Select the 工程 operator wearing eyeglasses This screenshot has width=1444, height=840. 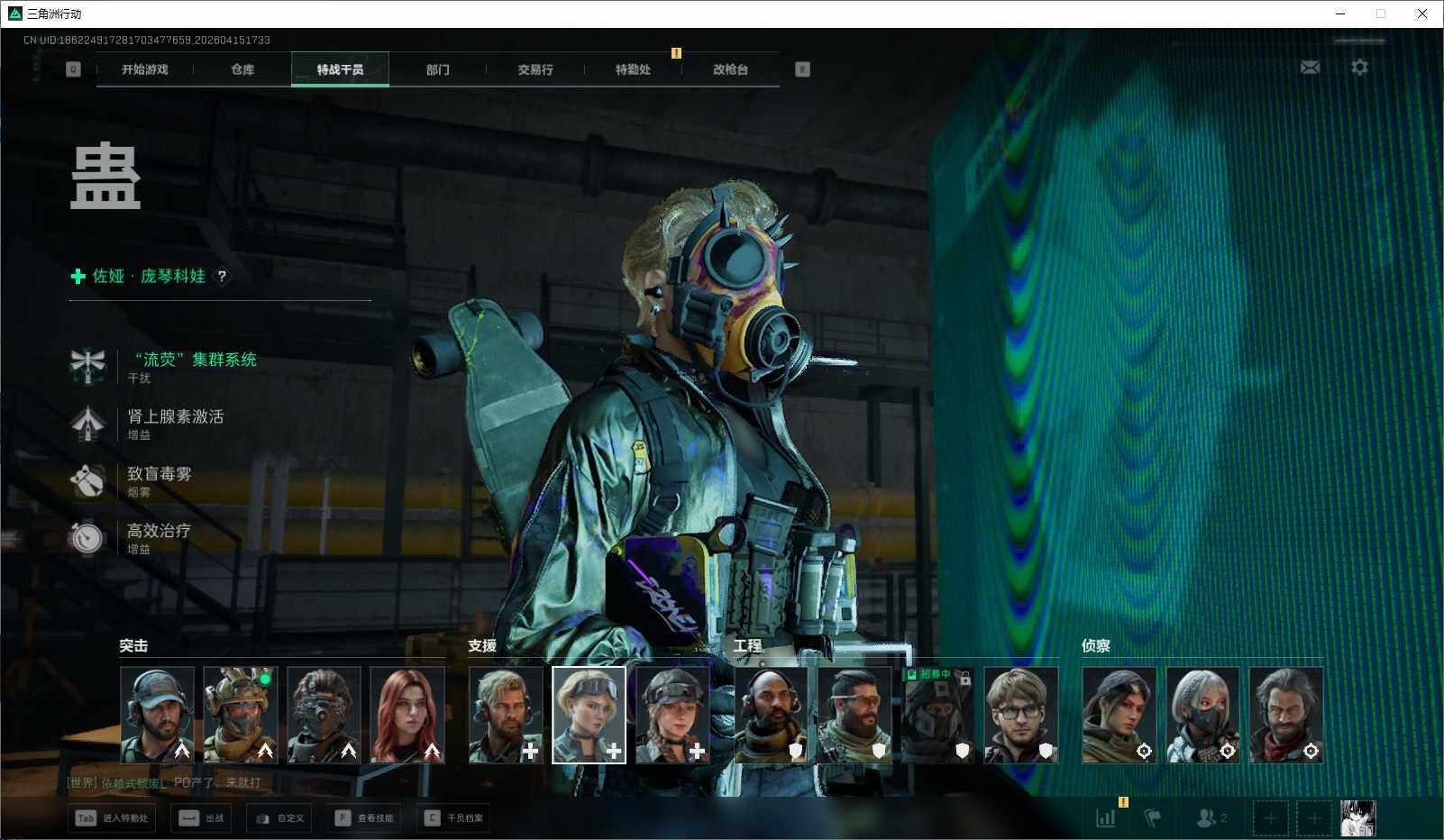[x=1021, y=715]
